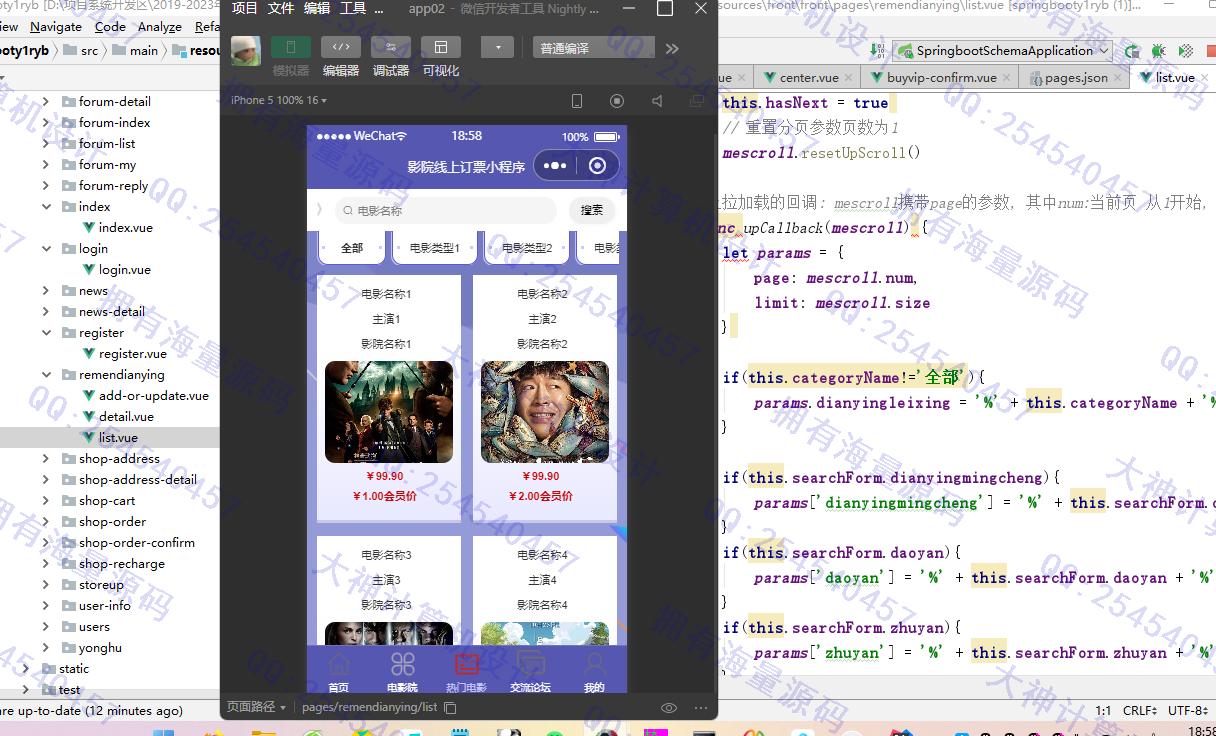Open the Navigate menu in IDE
1216x736 pixels.
coord(56,27)
